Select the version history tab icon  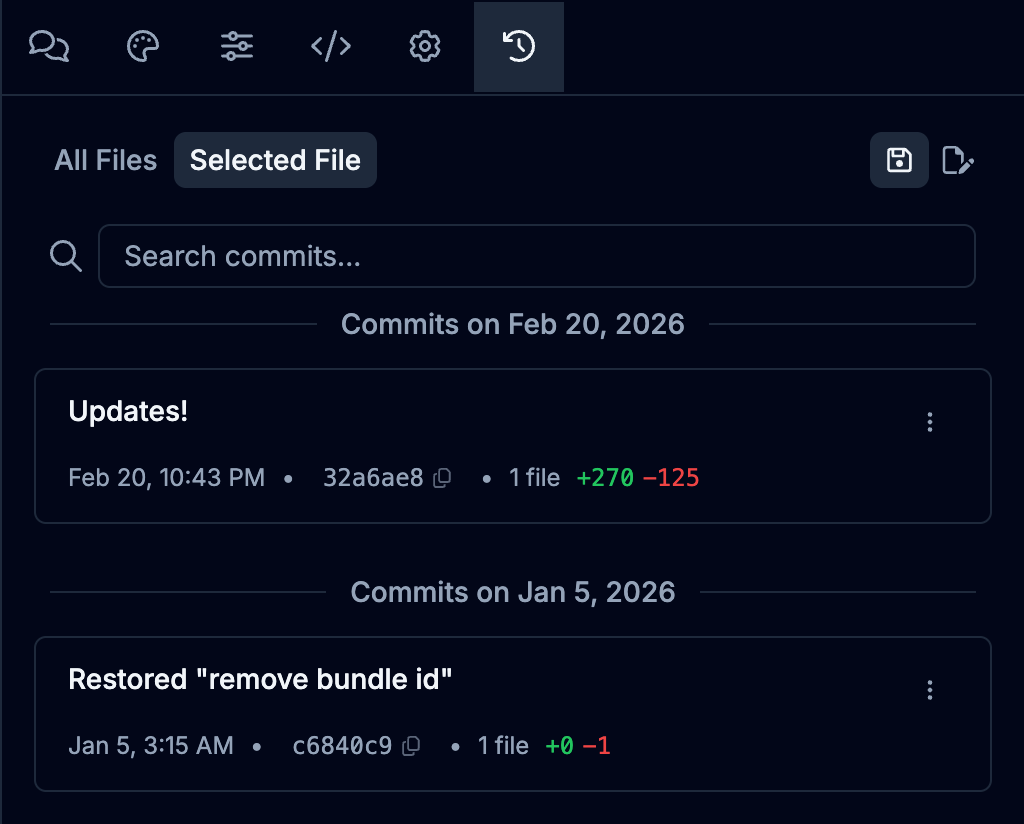point(519,47)
